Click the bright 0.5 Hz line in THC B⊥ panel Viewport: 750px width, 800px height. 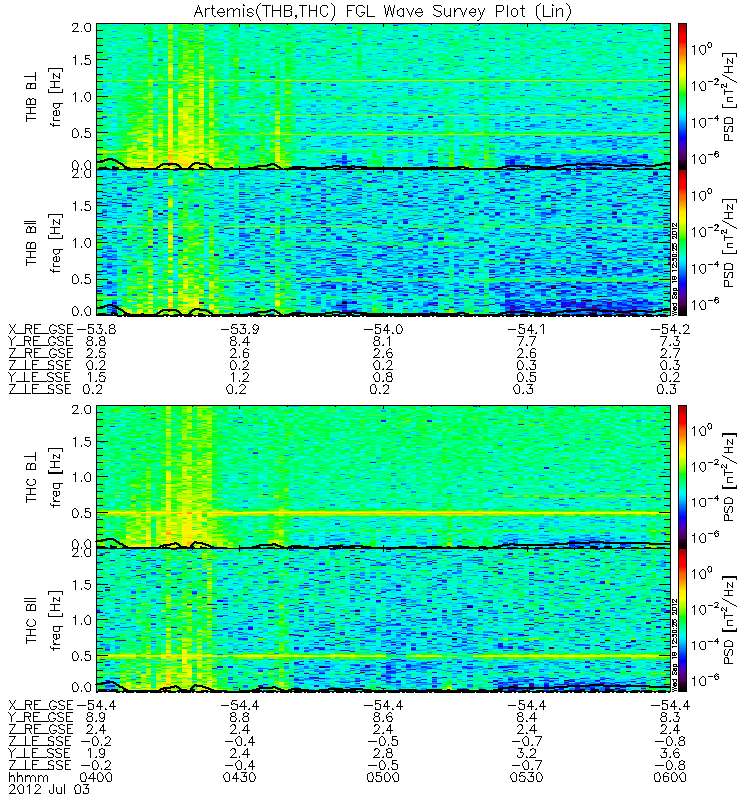click(x=384, y=513)
